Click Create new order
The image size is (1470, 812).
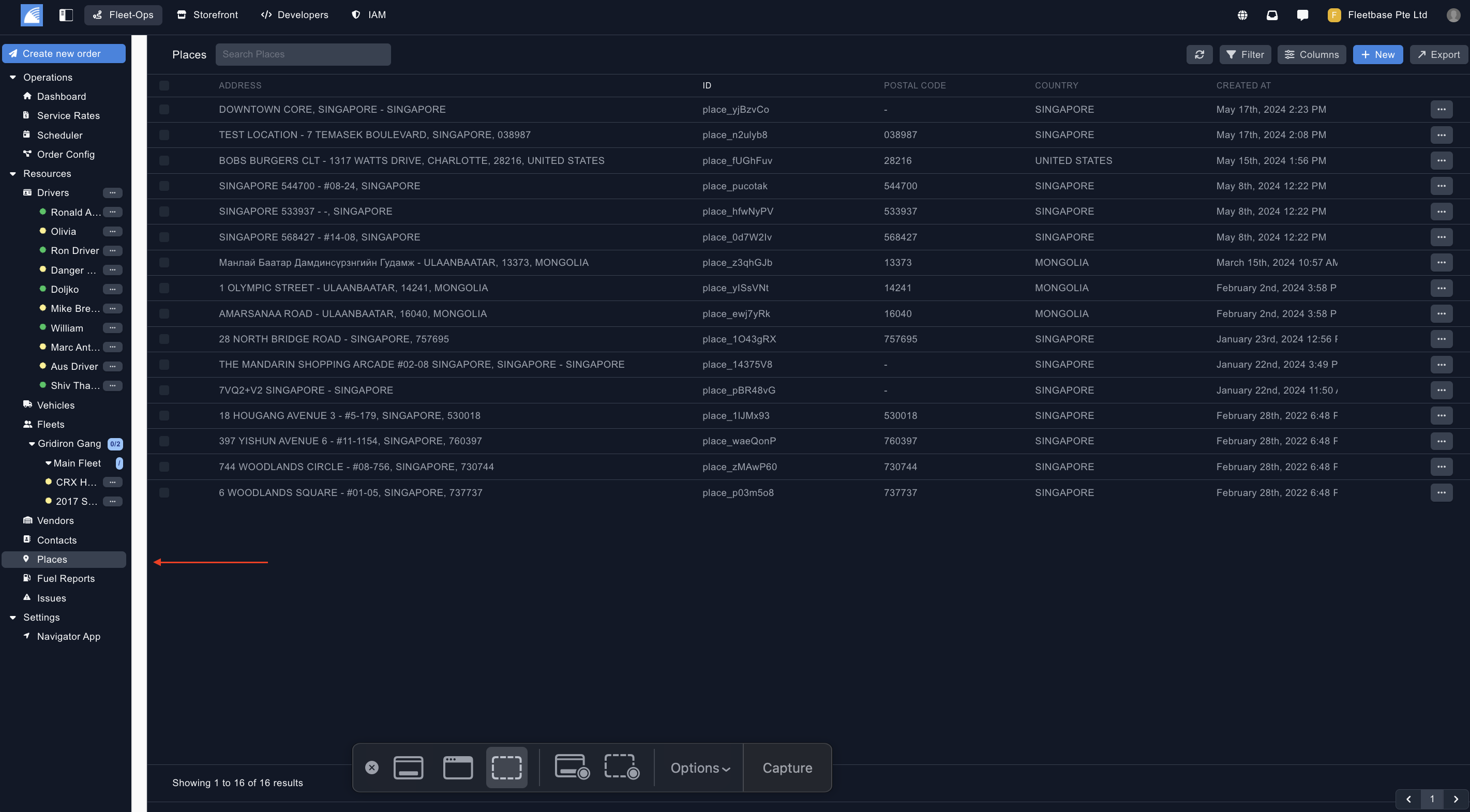tap(64, 54)
